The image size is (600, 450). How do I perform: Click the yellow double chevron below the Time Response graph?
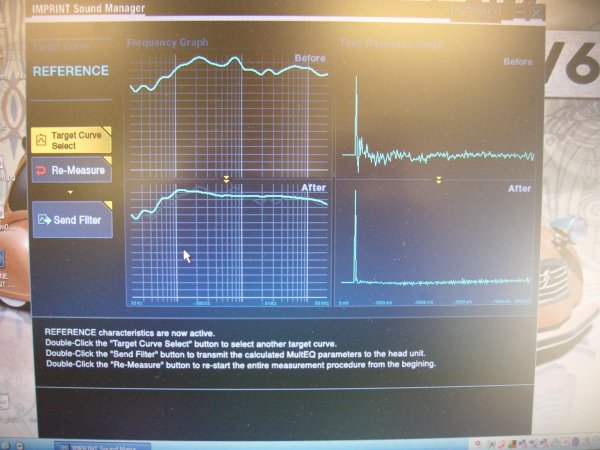pos(439,179)
